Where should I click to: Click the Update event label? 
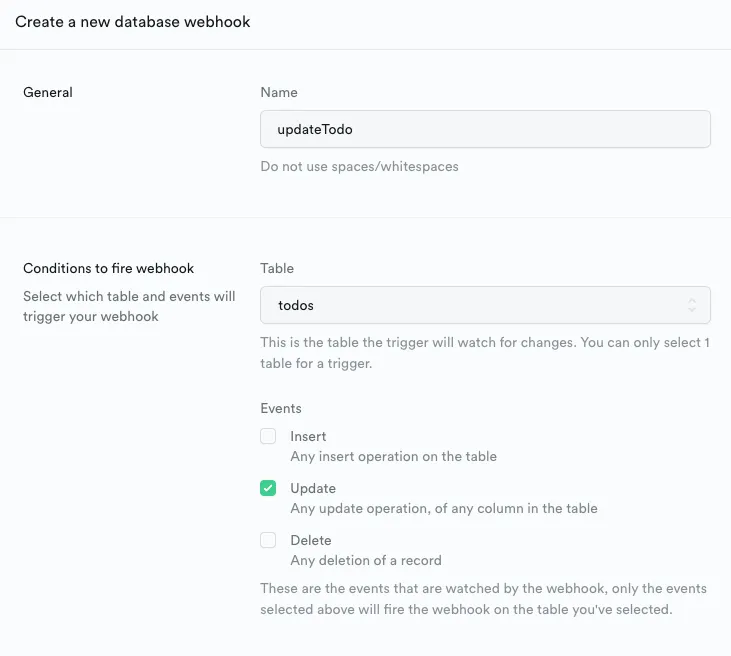[313, 488]
